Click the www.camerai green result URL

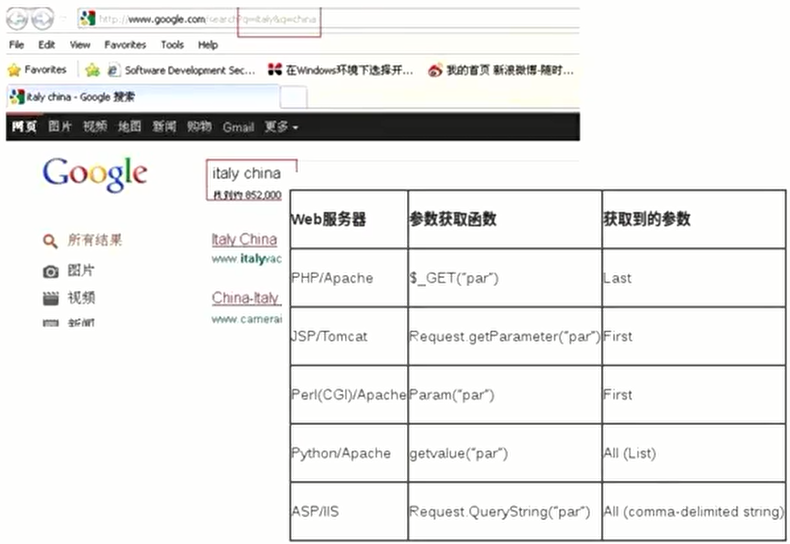[x=246, y=319]
